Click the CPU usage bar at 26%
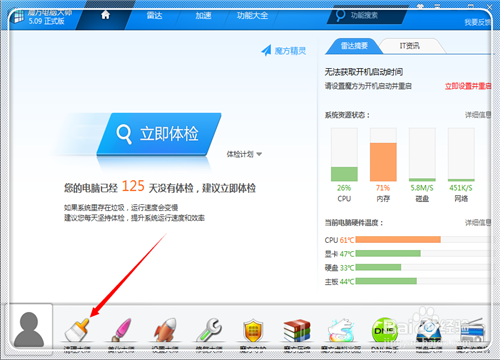Image resolution: width=500 pixels, height=360 pixels. (344, 154)
